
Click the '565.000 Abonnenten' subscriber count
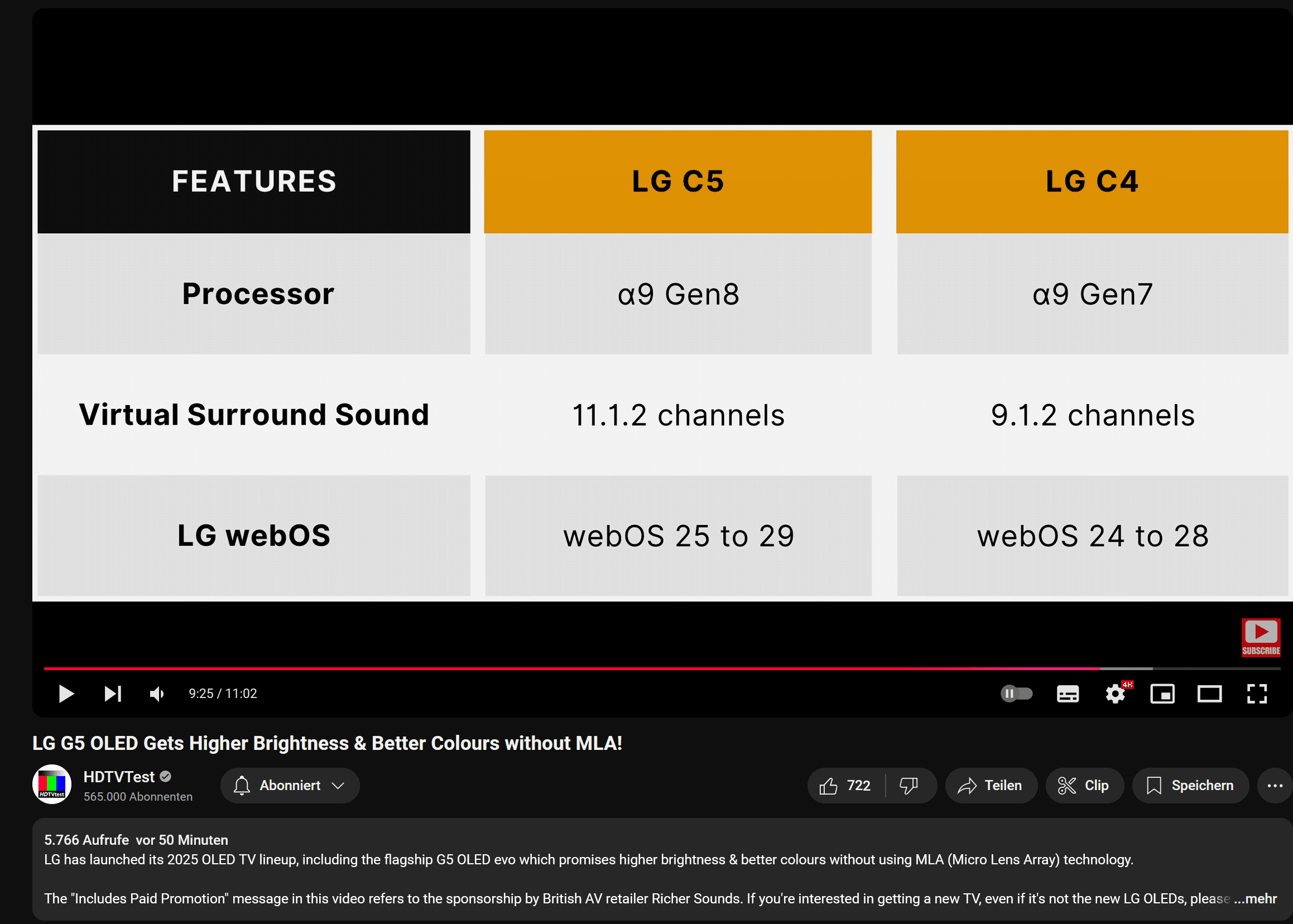click(138, 797)
